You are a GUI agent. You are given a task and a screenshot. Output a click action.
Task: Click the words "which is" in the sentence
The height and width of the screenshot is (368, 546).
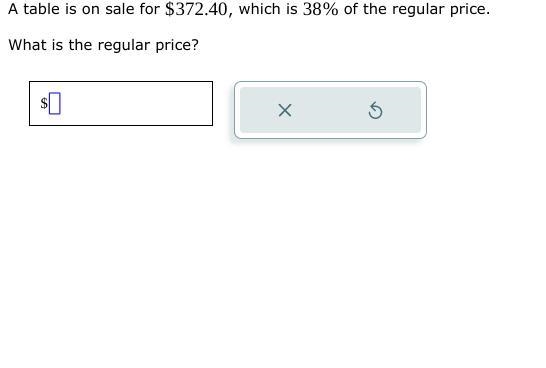click(x=268, y=9)
